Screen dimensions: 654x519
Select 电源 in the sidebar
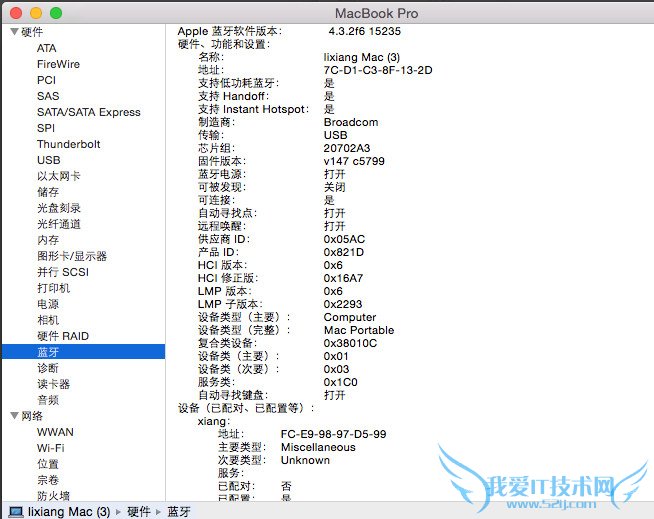(48, 304)
